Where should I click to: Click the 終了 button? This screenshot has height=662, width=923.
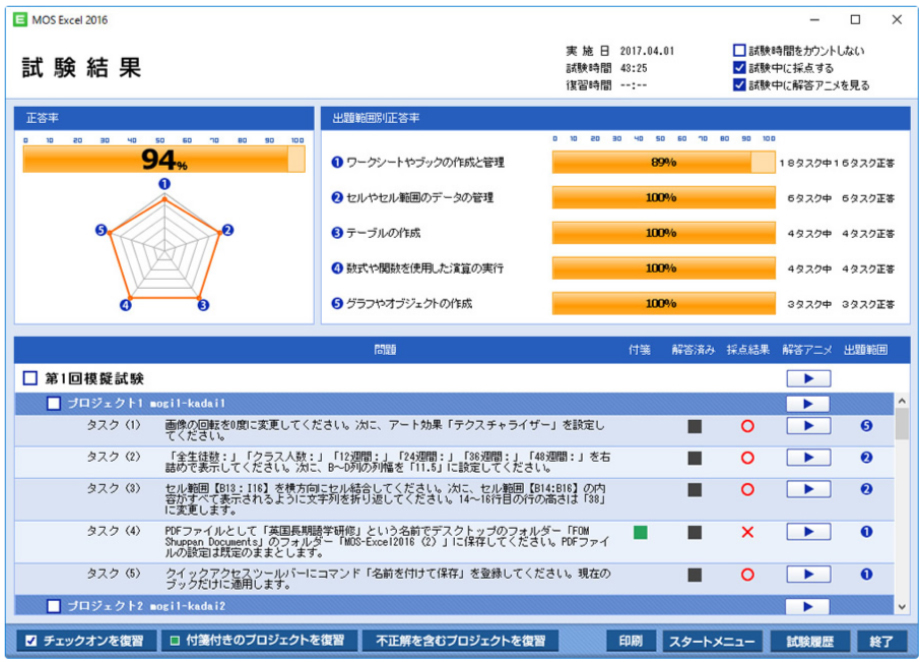click(x=881, y=641)
